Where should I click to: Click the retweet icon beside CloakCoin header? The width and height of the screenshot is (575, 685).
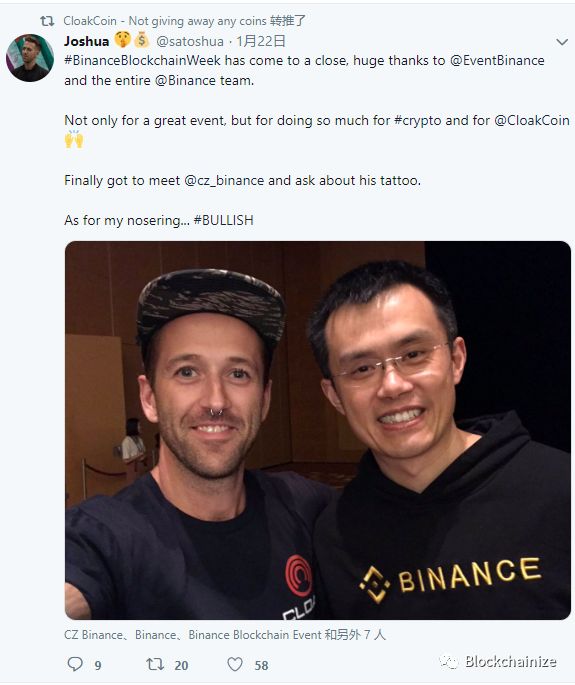click(47, 21)
